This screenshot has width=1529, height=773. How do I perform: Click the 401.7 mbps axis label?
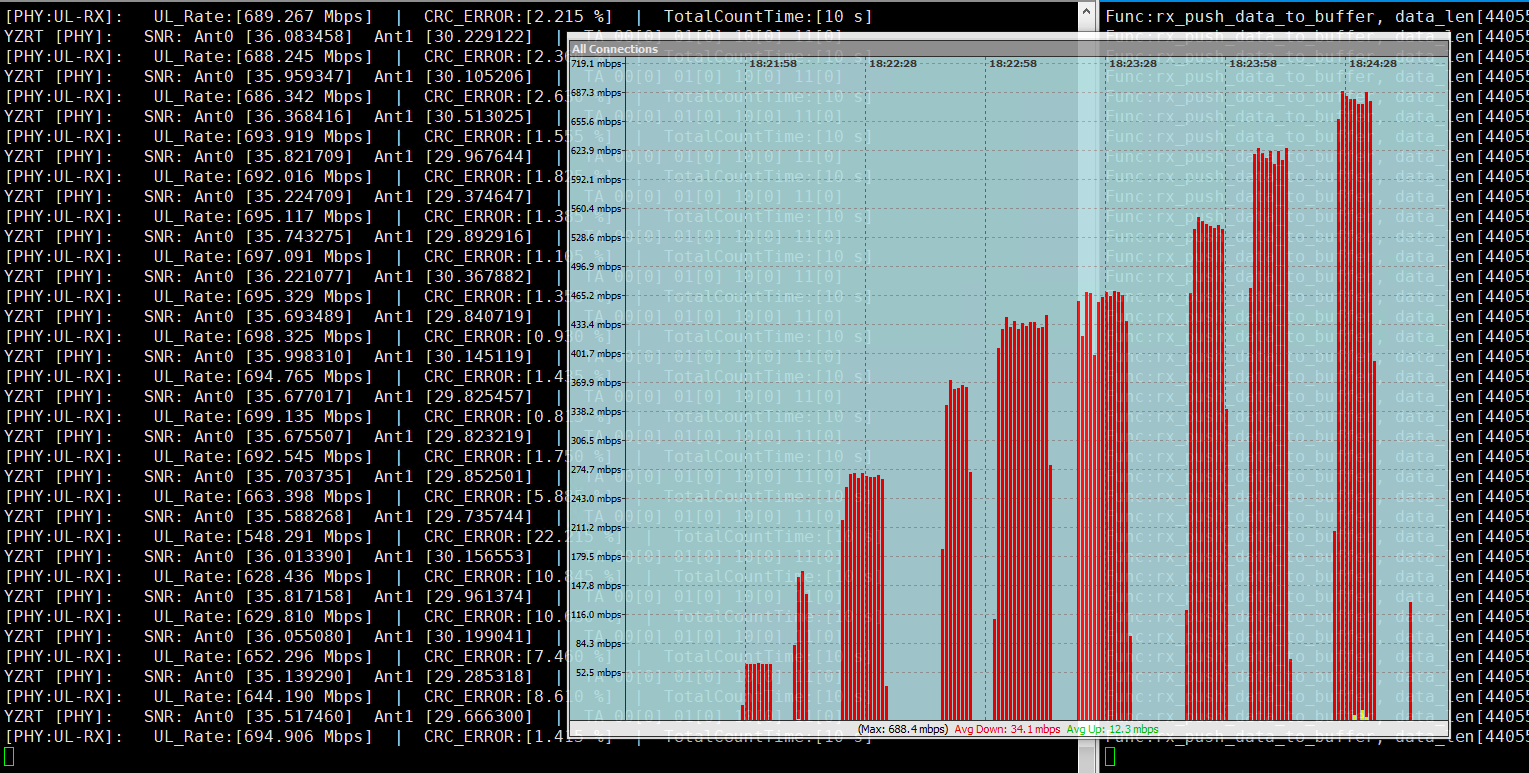(x=596, y=353)
